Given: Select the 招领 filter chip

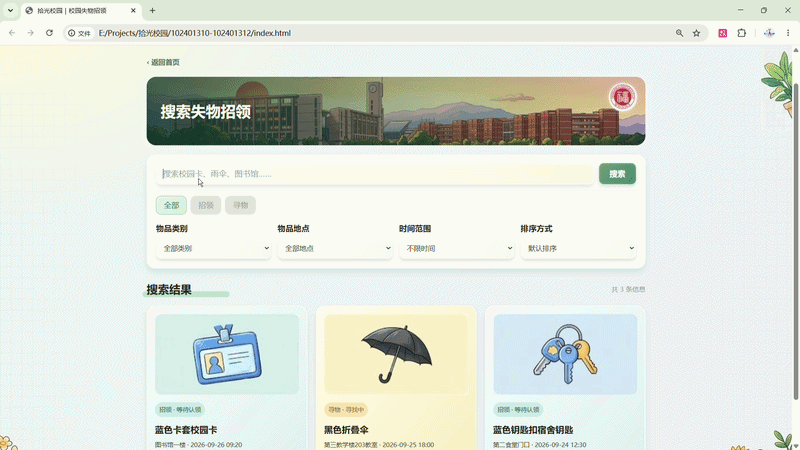Looking at the screenshot, I should [206, 205].
